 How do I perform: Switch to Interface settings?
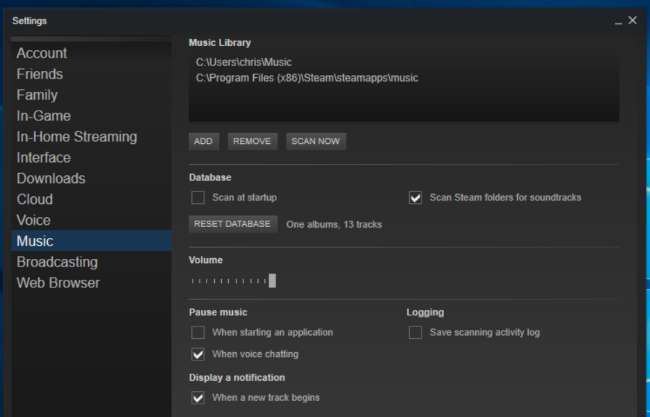point(44,158)
